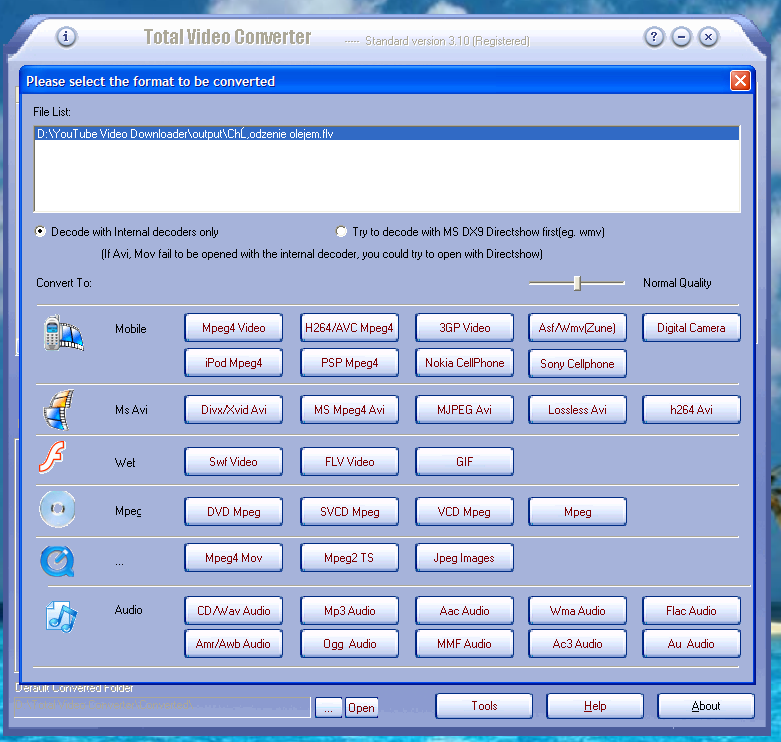781x742 pixels.
Task: Click the Mpeg disc icon
Action: click(x=58, y=509)
